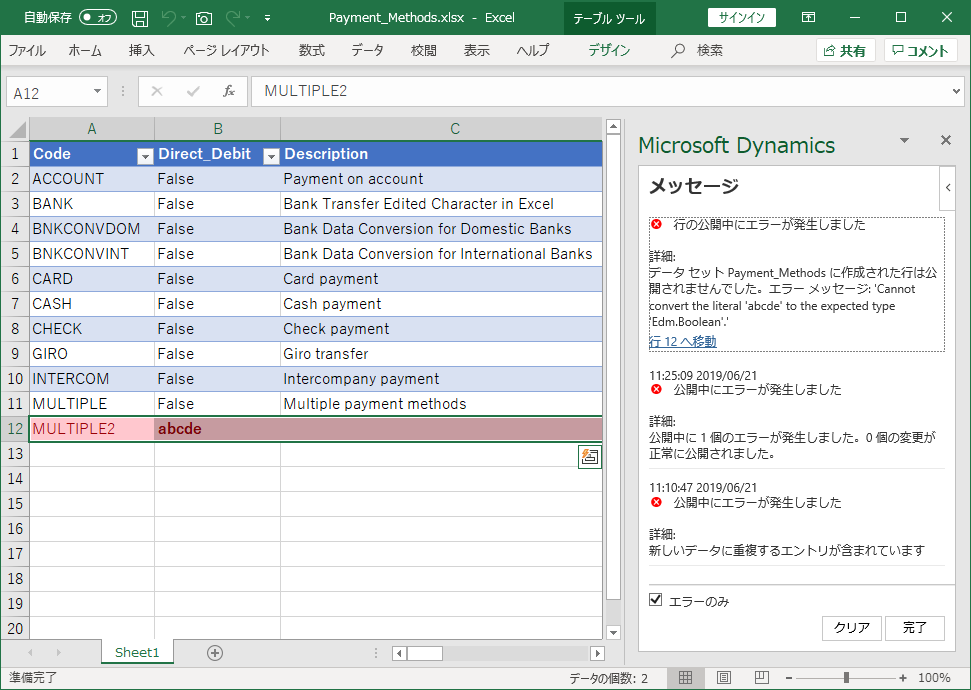The width and height of the screenshot is (971, 690).
Task: Click the vertical scroll up arrow
Action: point(613,127)
